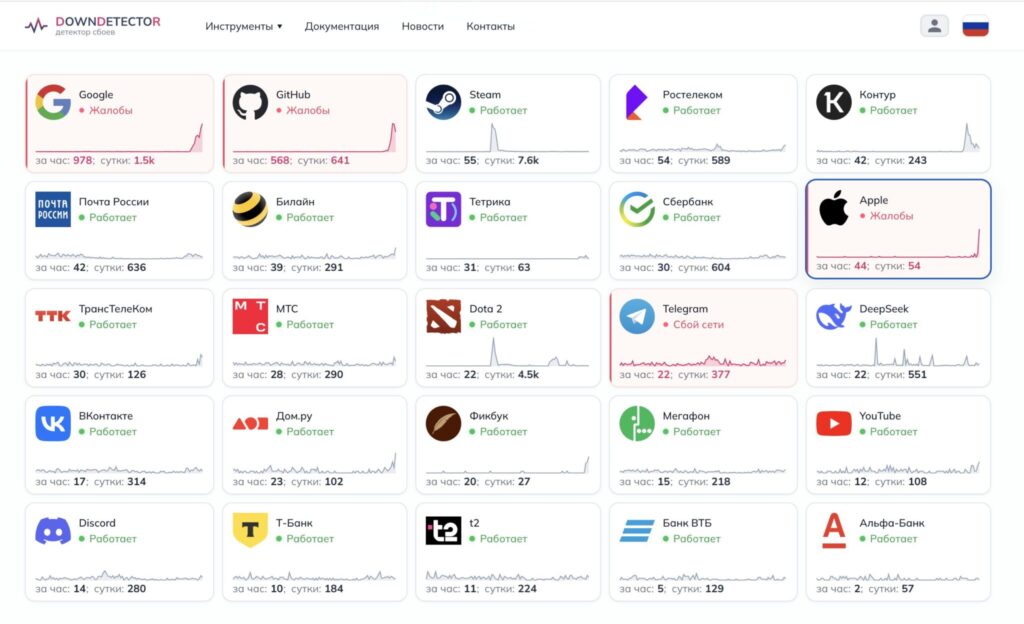This screenshot has width=1024, height=624.
Task: Click Steam stats 'сутки: 7.6k'
Action: tap(511, 161)
